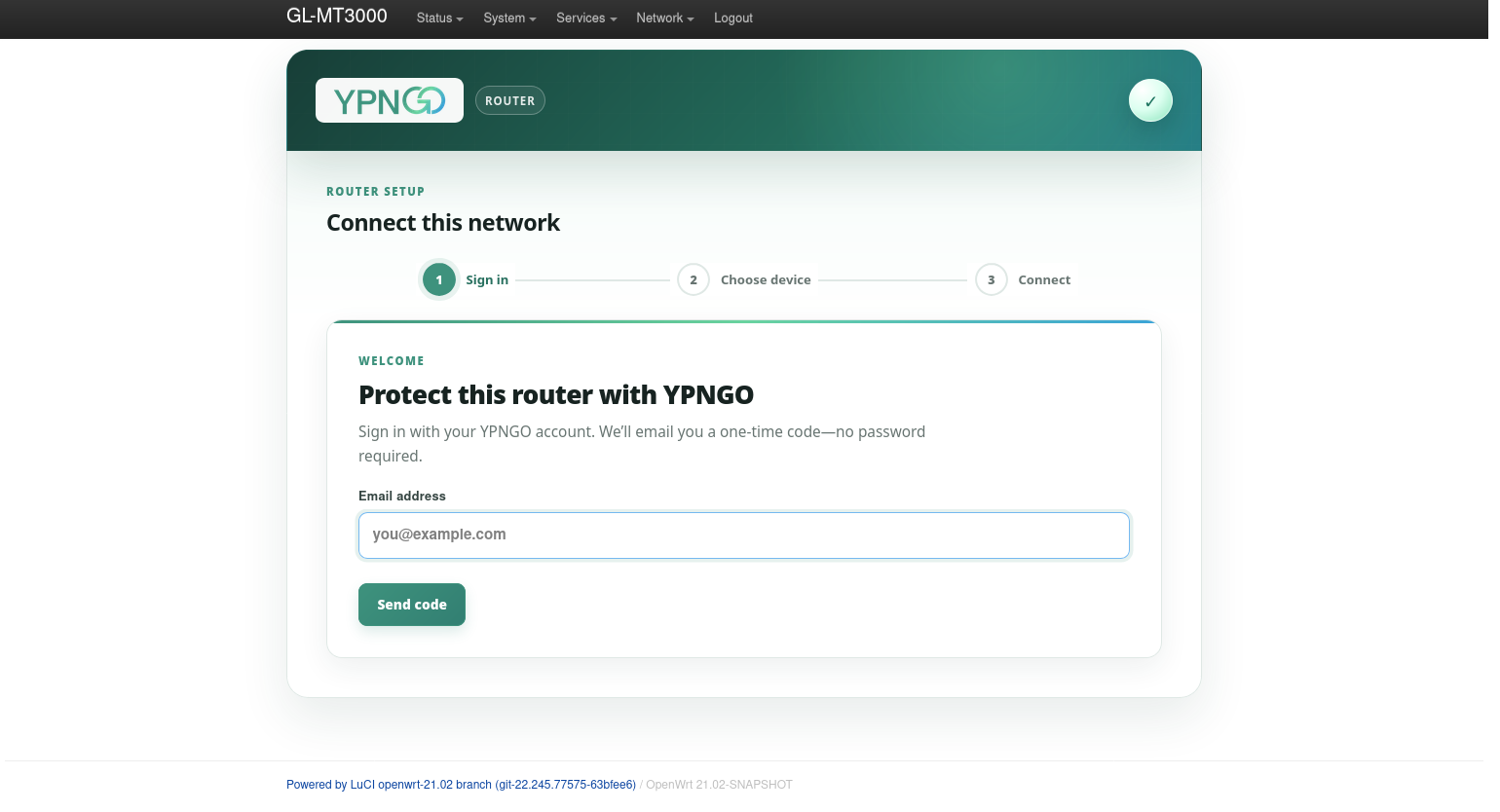1500x812 pixels.
Task: Open the System dropdown menu
Action: click(509, 18)
